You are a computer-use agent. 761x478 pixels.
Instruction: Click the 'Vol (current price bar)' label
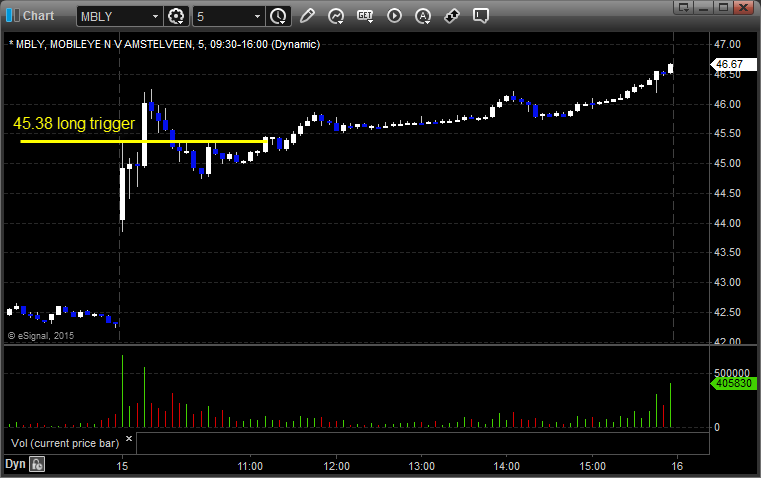coord(65,443)
